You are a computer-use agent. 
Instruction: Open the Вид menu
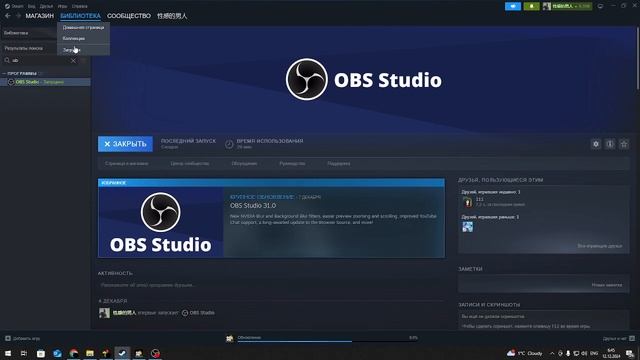click(x=31, y=6)
